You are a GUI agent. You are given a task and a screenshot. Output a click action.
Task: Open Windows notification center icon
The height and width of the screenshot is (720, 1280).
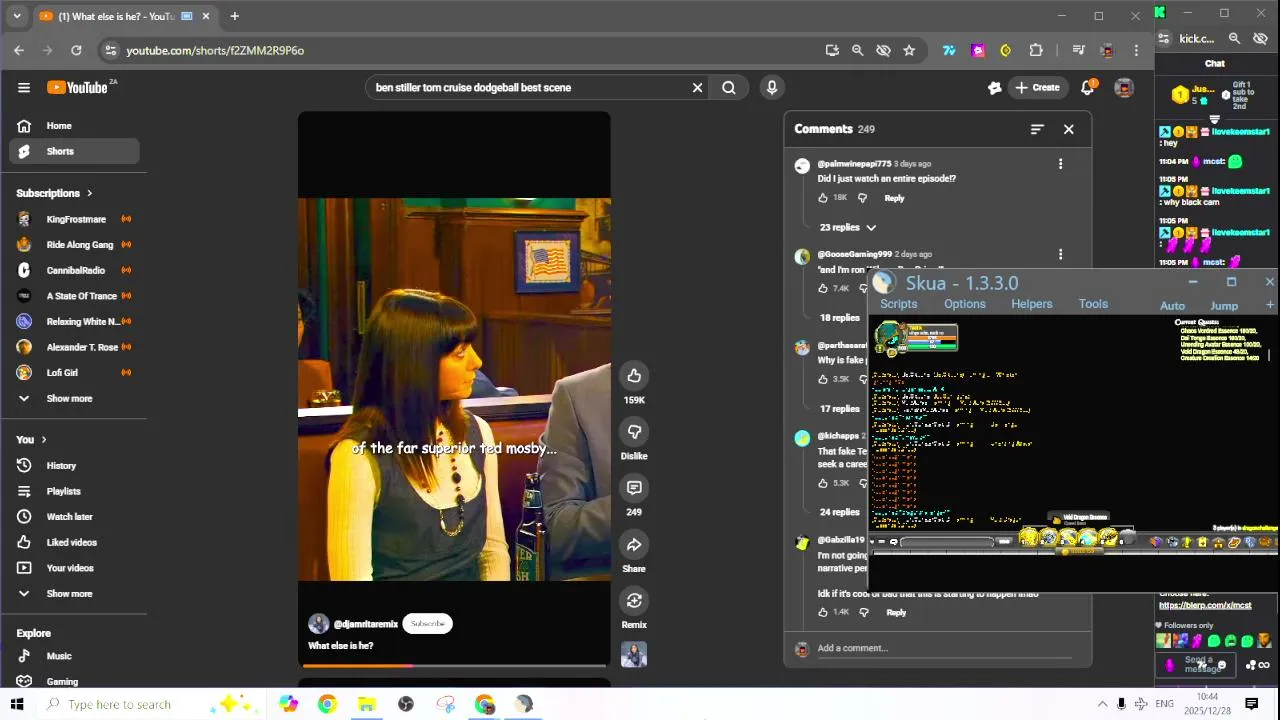(x=1251, y=704)
